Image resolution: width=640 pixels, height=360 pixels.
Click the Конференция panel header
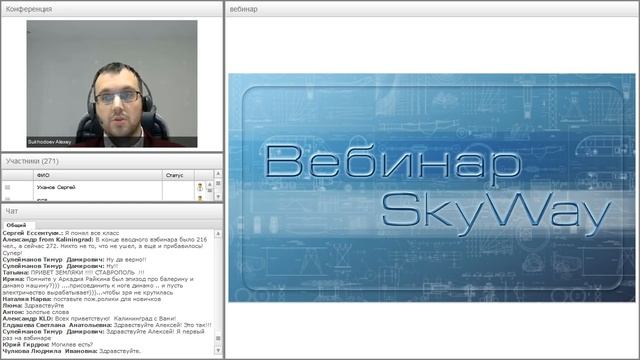(x=112, y=9)
